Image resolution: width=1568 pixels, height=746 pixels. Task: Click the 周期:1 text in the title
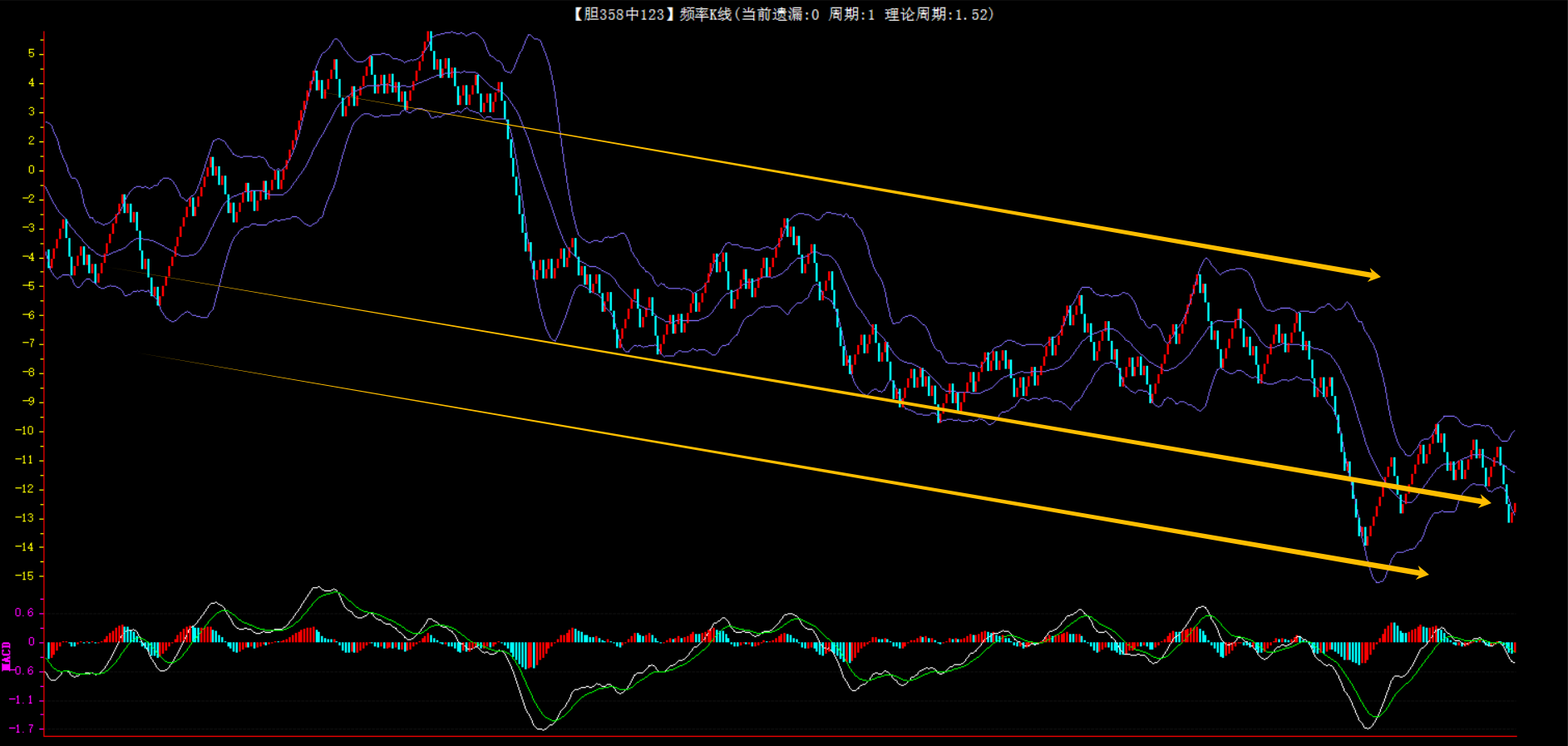[851, 14]
